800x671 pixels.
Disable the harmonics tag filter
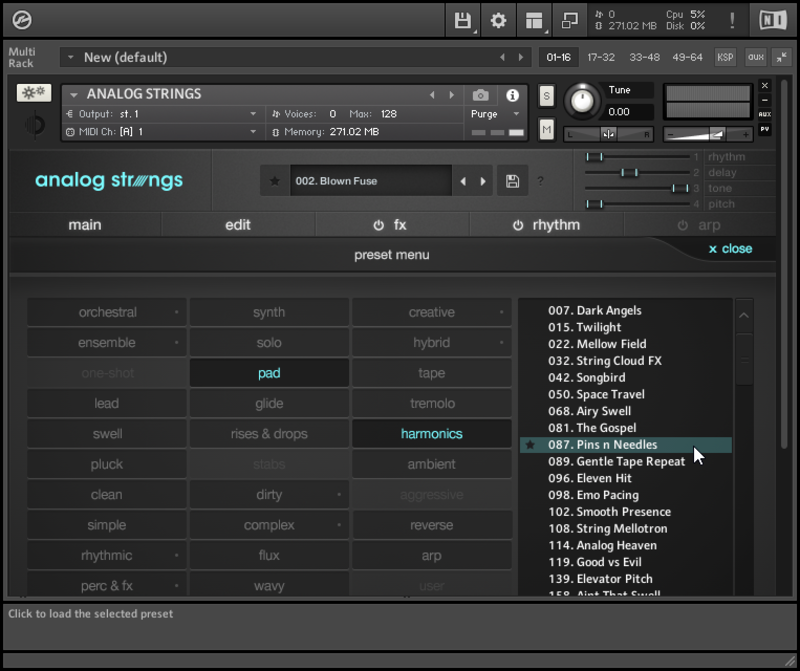432,434
